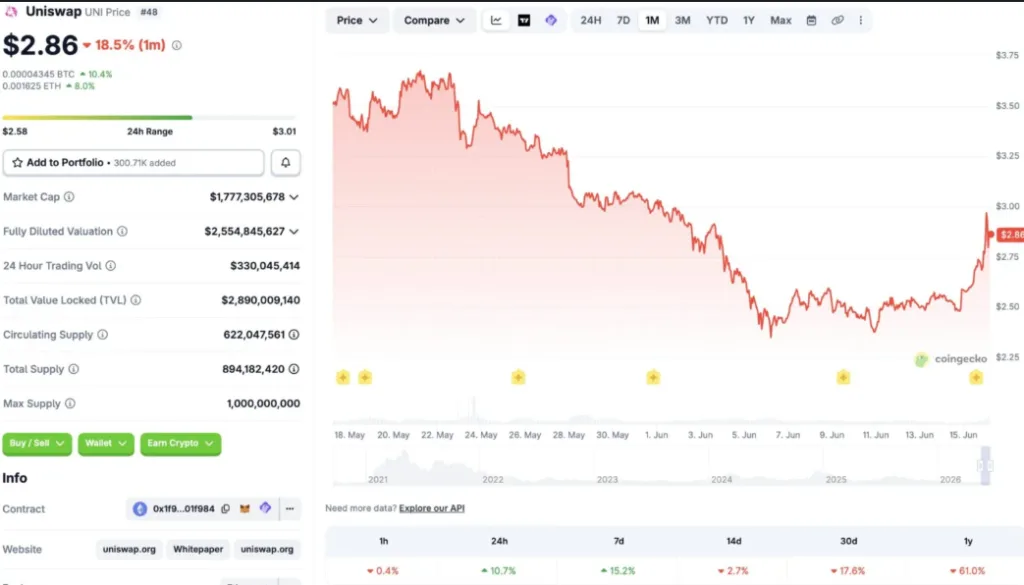Image resolution: width=1024 pixels, height=585 pixels.
Task: Click the historical range slider handle
Action: click(x=985, y=466)
